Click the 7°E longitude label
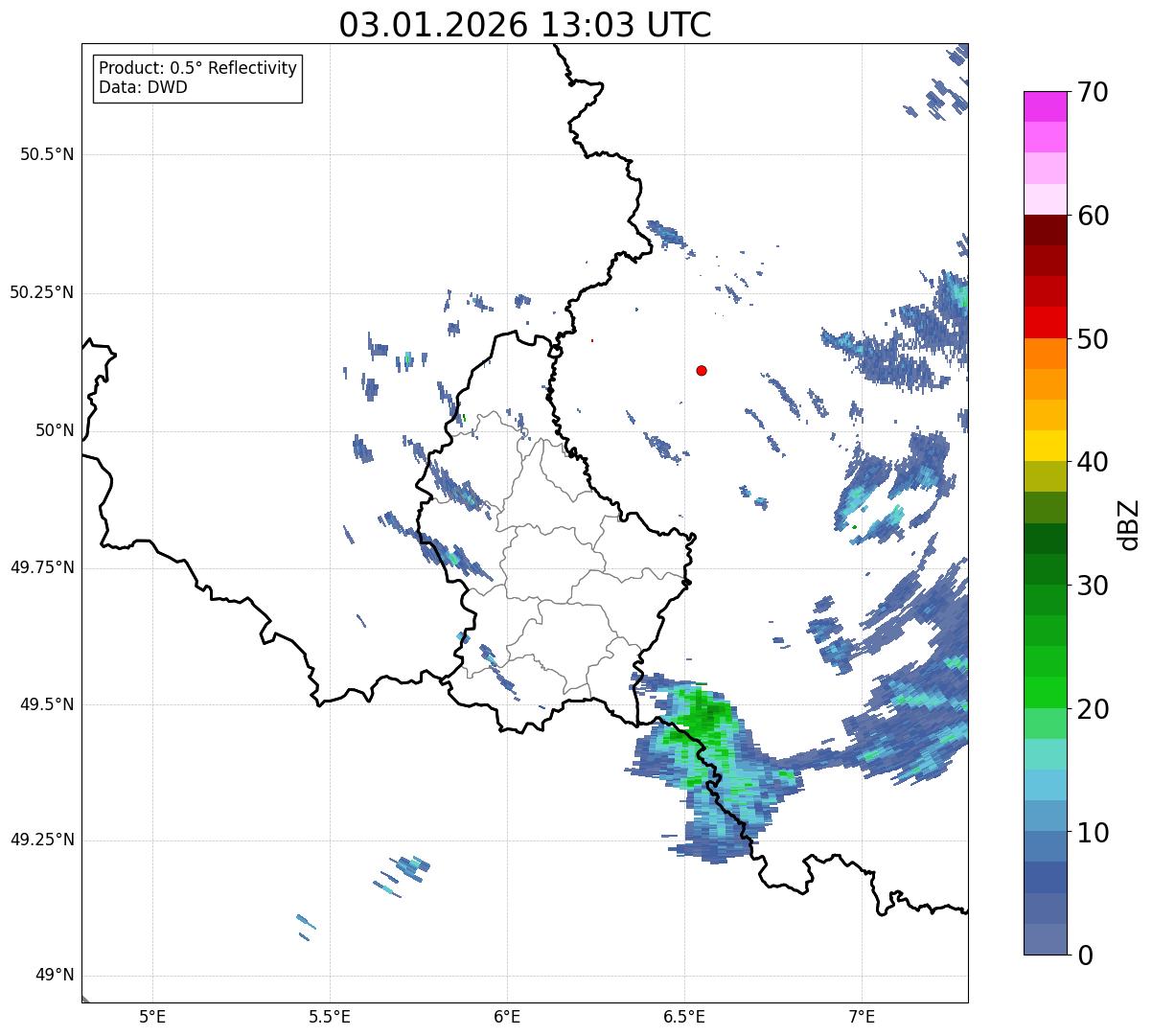This screenshot has height=1036, width=1152. 862,1017
